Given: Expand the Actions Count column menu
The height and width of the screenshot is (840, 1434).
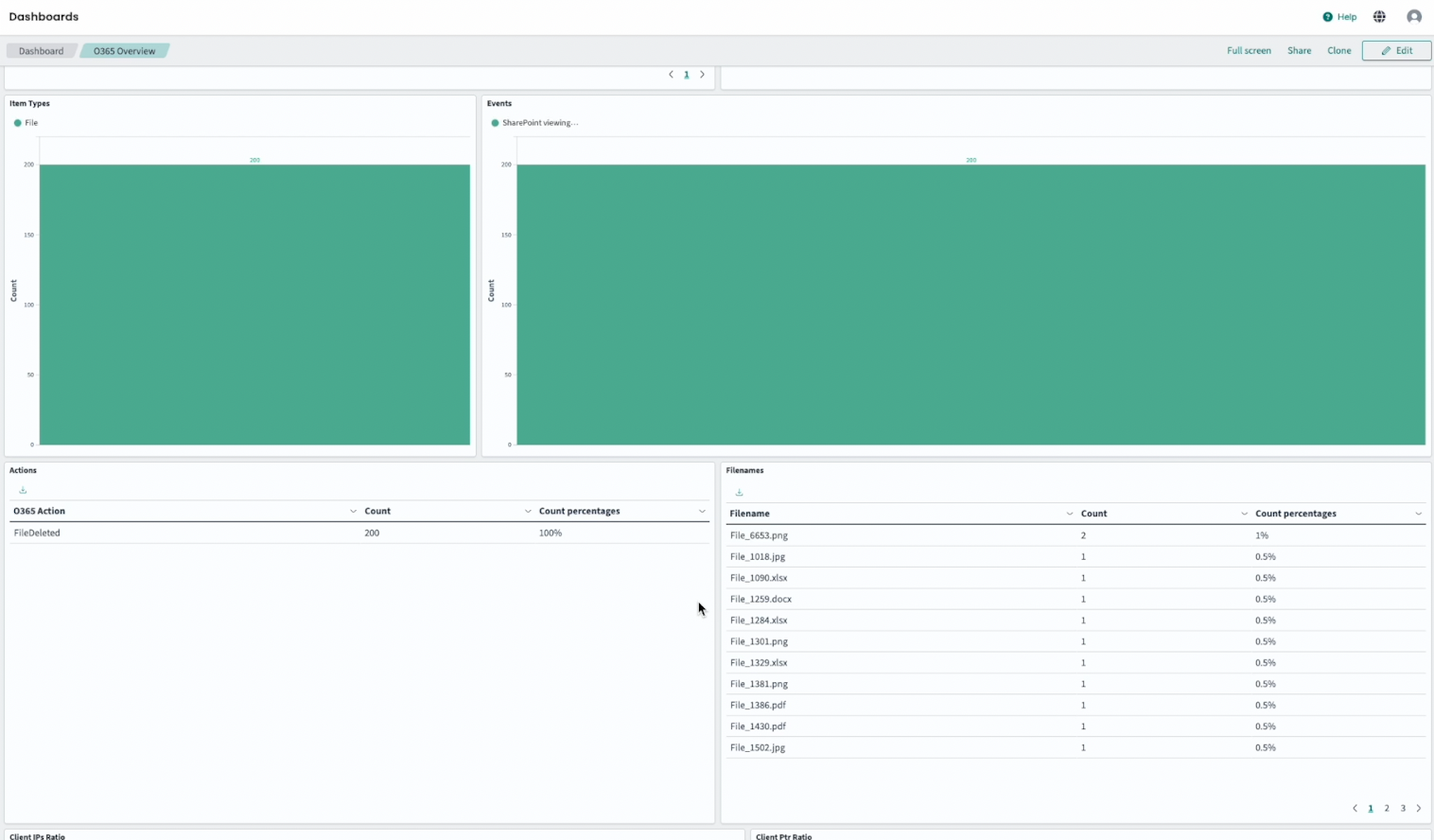Looking at the screenshot, I should pos(528,512).
